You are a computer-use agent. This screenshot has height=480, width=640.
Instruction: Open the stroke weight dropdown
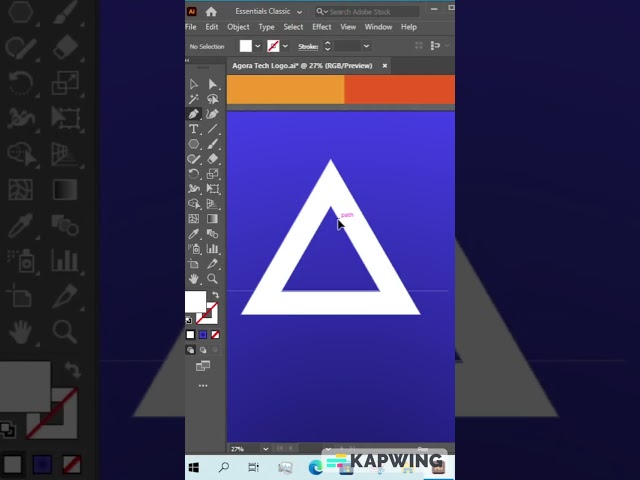[x=366, y=46]
